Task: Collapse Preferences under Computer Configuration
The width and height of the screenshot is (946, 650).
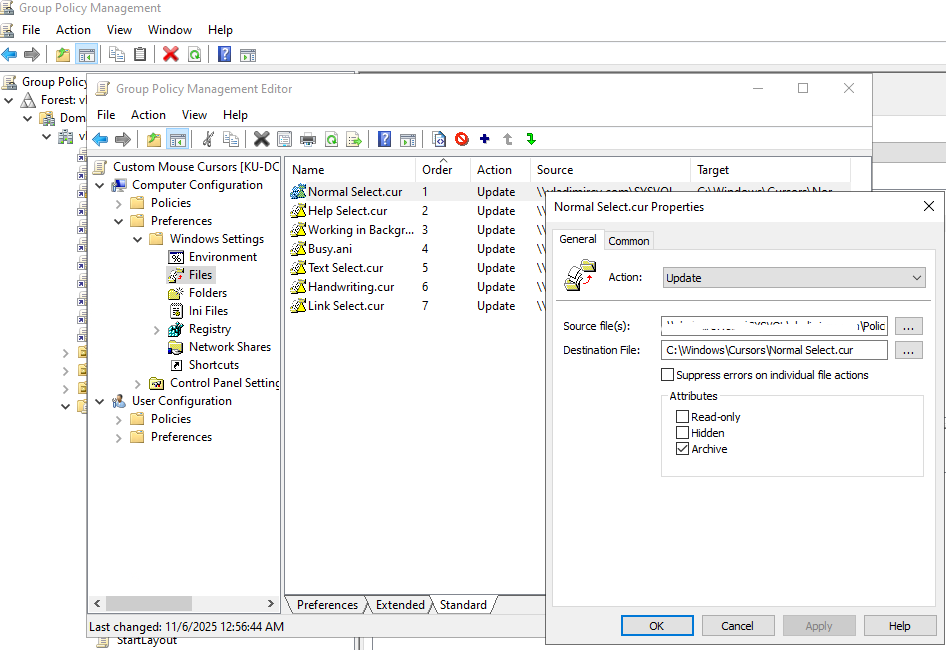Action: click(119, 221)
